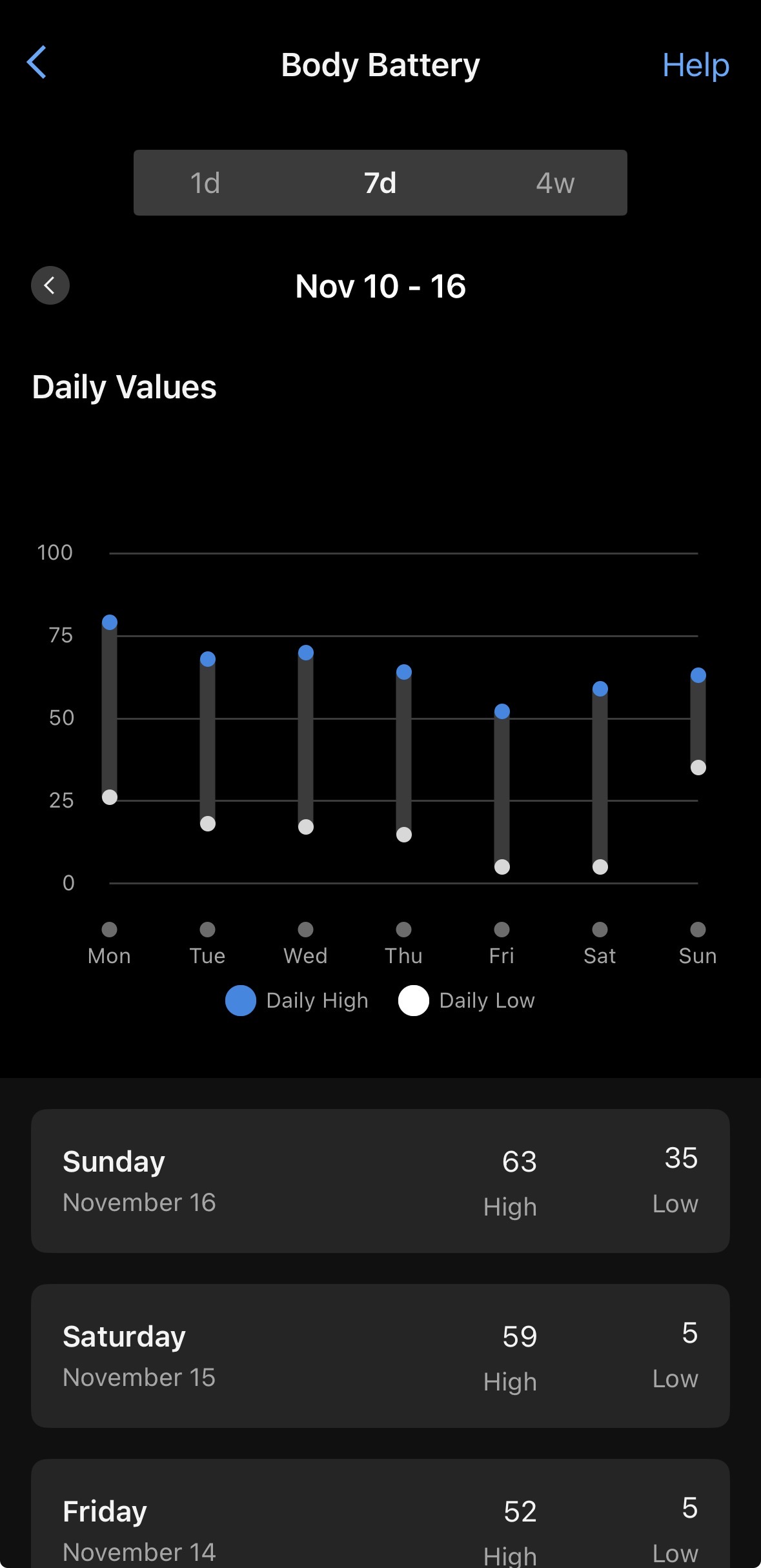Tap the blue back arrow icon
The image size is (761, 1568).
(x=37, y=63)
